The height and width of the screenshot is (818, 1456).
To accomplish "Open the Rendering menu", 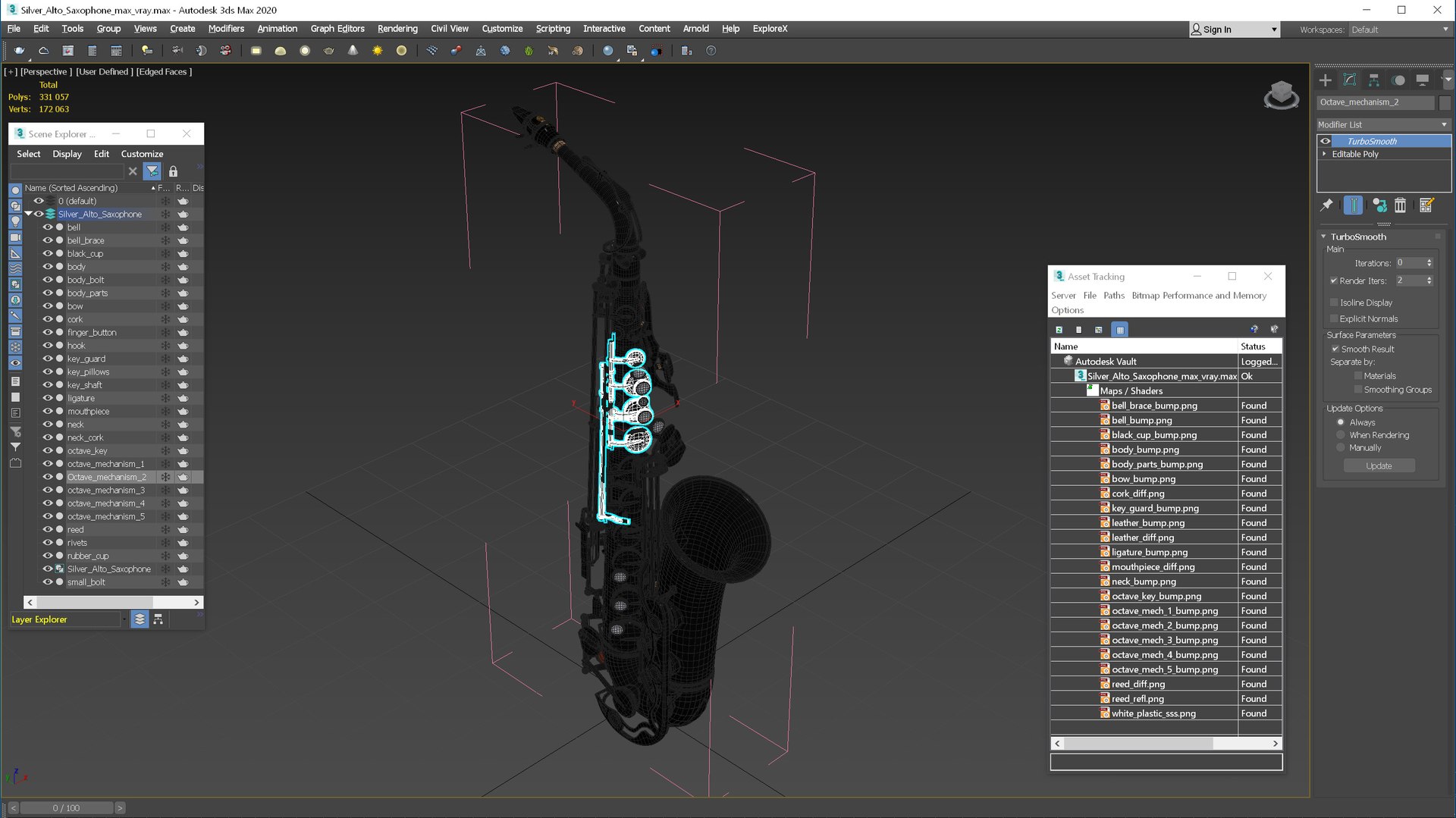I will point(397,29).
